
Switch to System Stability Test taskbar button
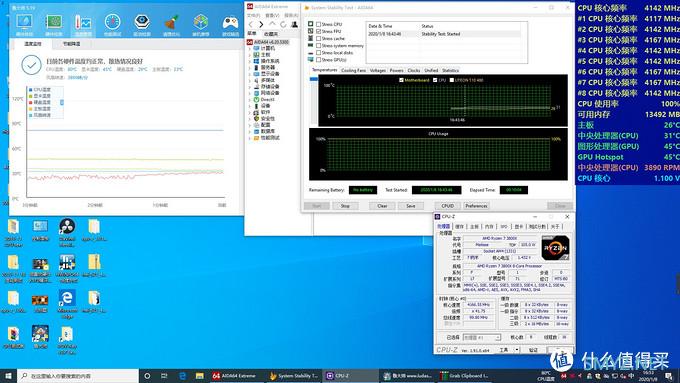(x=293, y=376)
